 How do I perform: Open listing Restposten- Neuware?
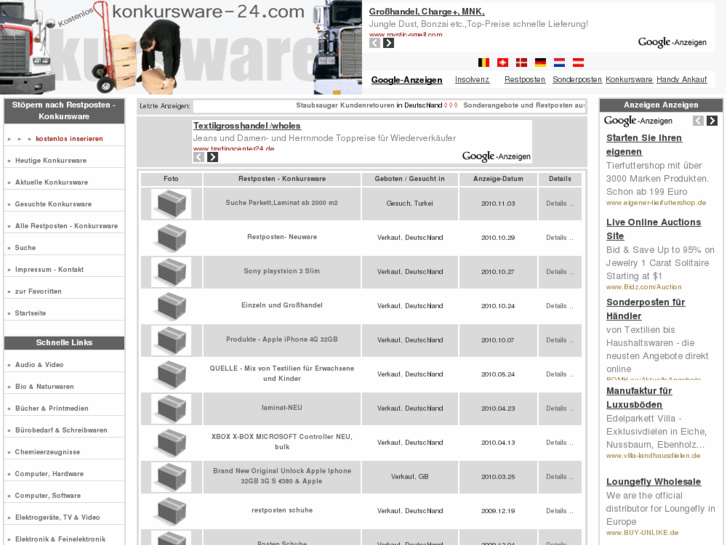point(282,237)
